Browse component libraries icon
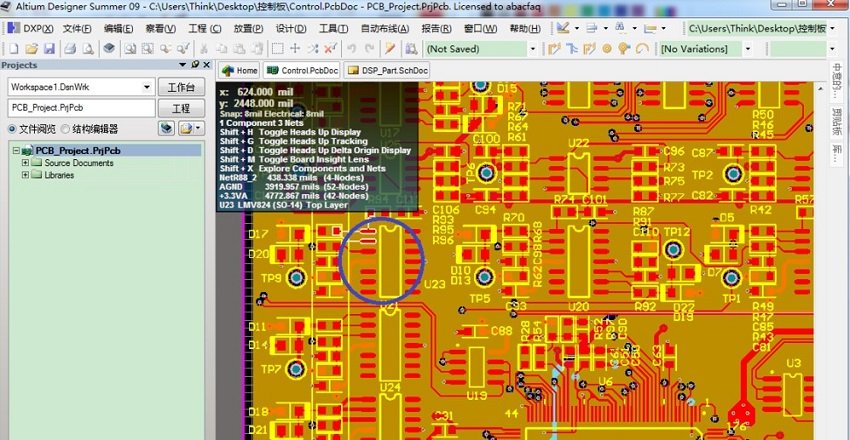The width and height of the screenshot is (850, 440). tap(411, 49)
